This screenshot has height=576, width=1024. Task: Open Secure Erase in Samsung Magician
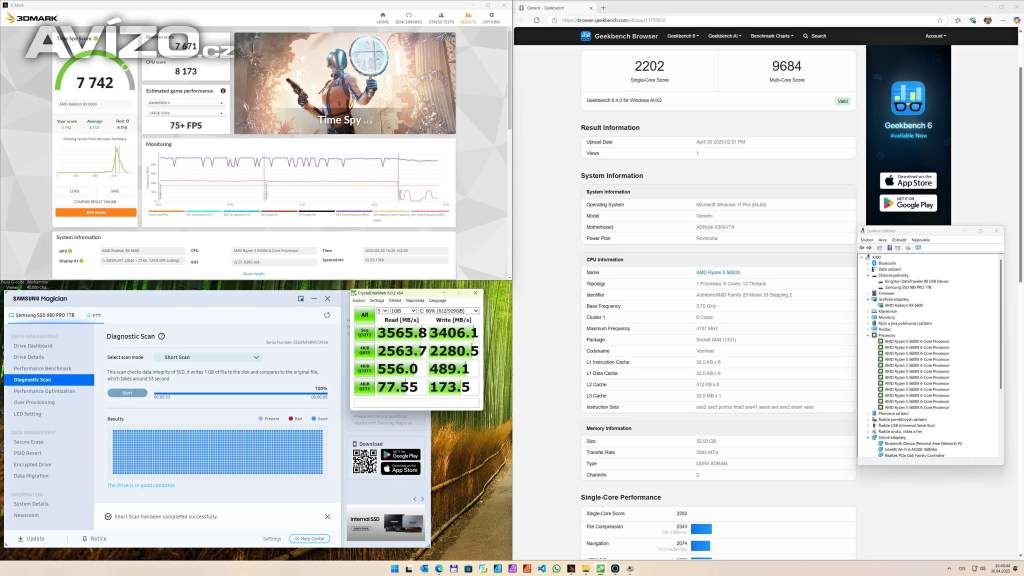pos(29,442)
